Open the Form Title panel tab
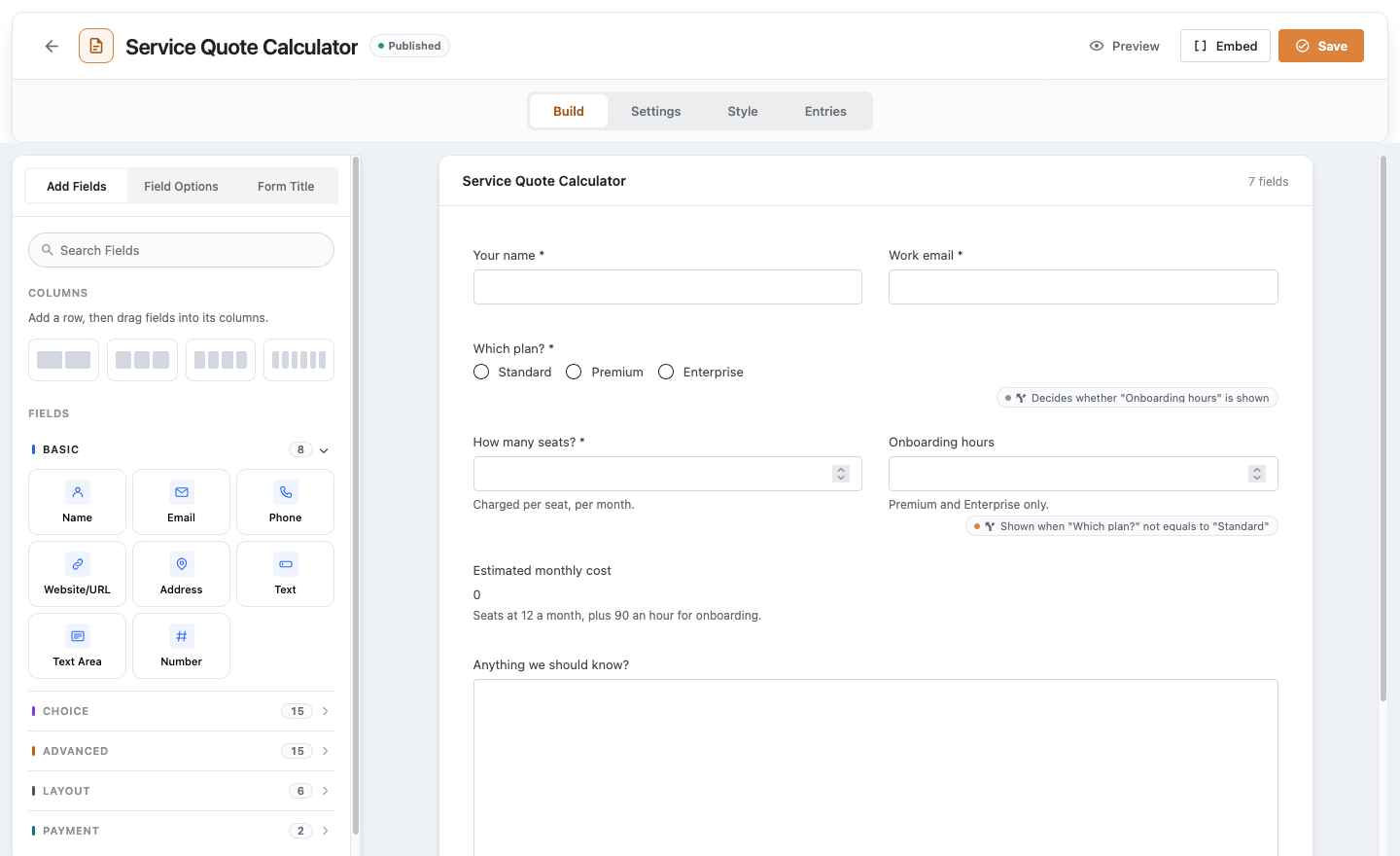 pyautogui.click(x=286, y=186)
